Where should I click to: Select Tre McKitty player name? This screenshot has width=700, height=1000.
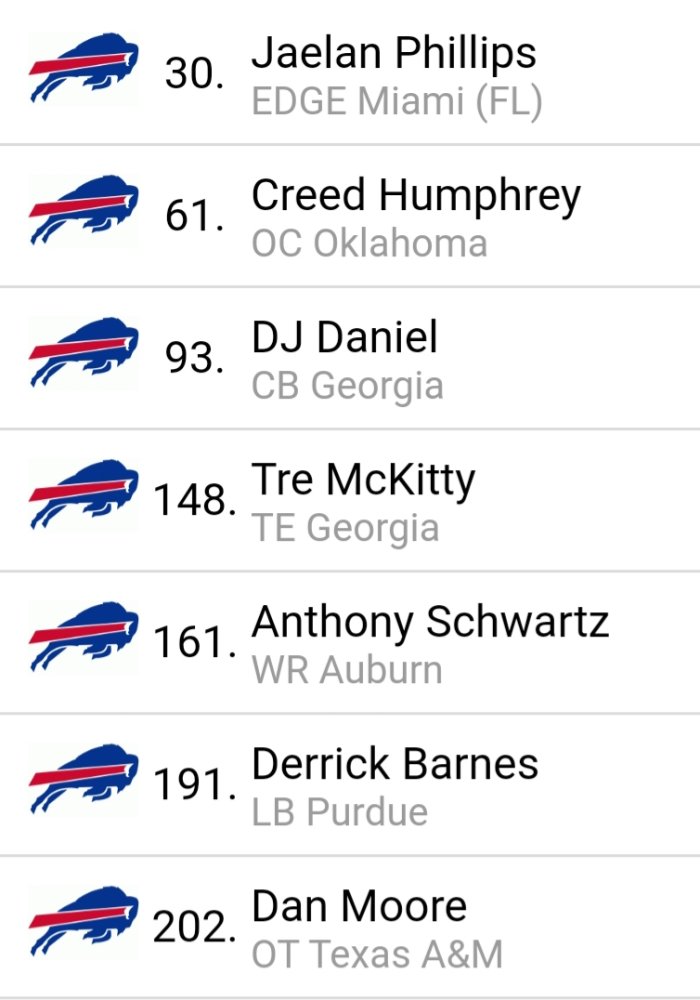[x=363, y=480]
